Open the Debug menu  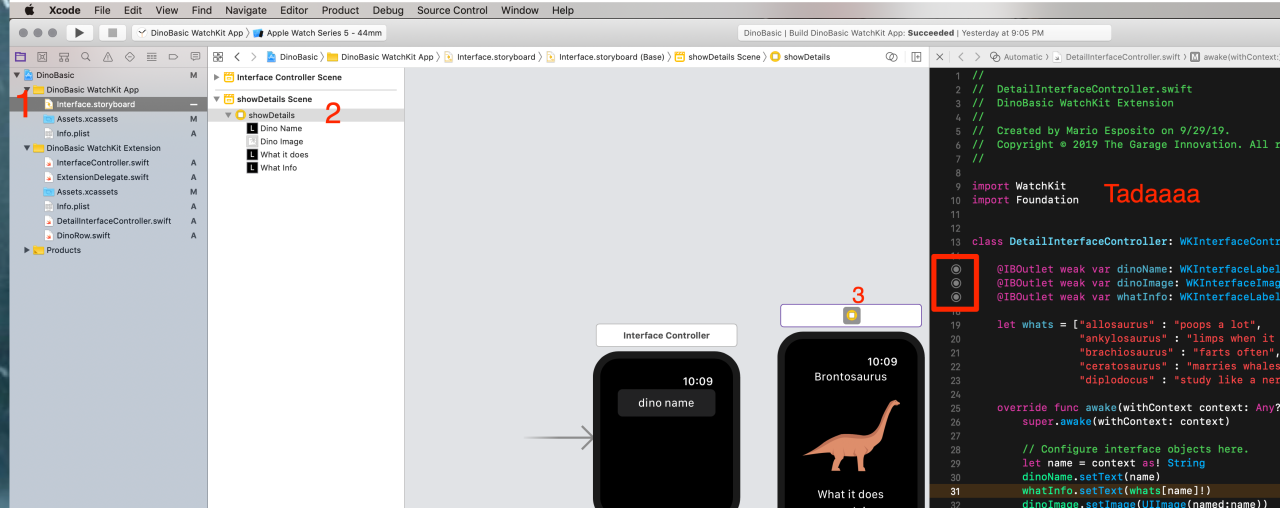[388, 10]
